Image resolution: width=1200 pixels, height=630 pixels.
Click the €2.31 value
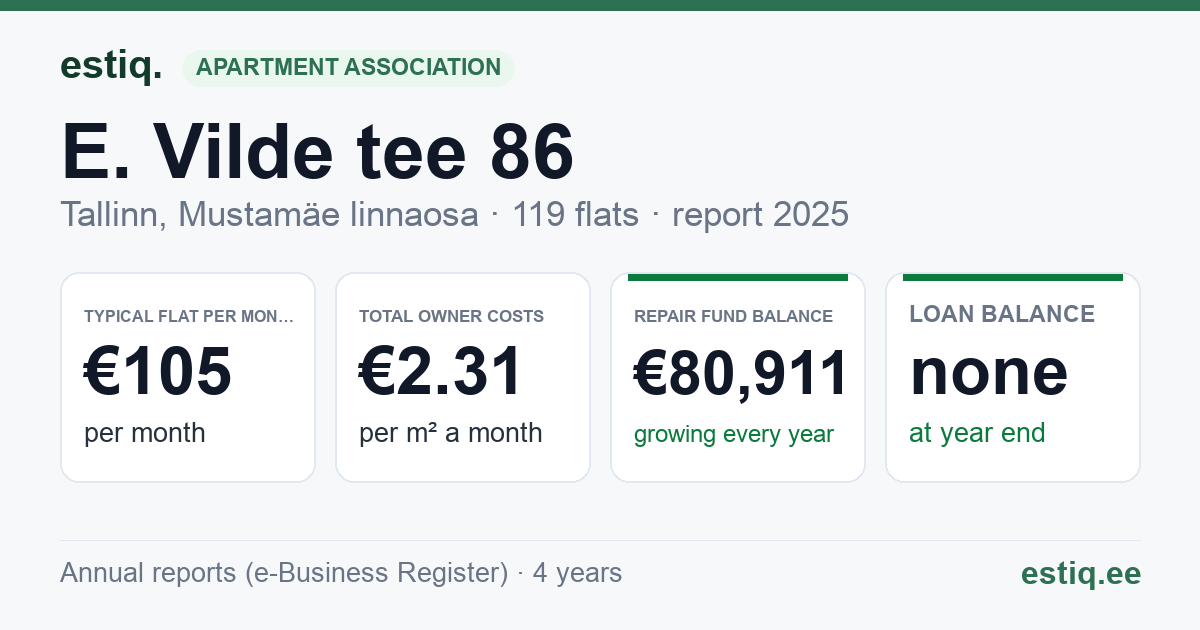coord(441,371)
